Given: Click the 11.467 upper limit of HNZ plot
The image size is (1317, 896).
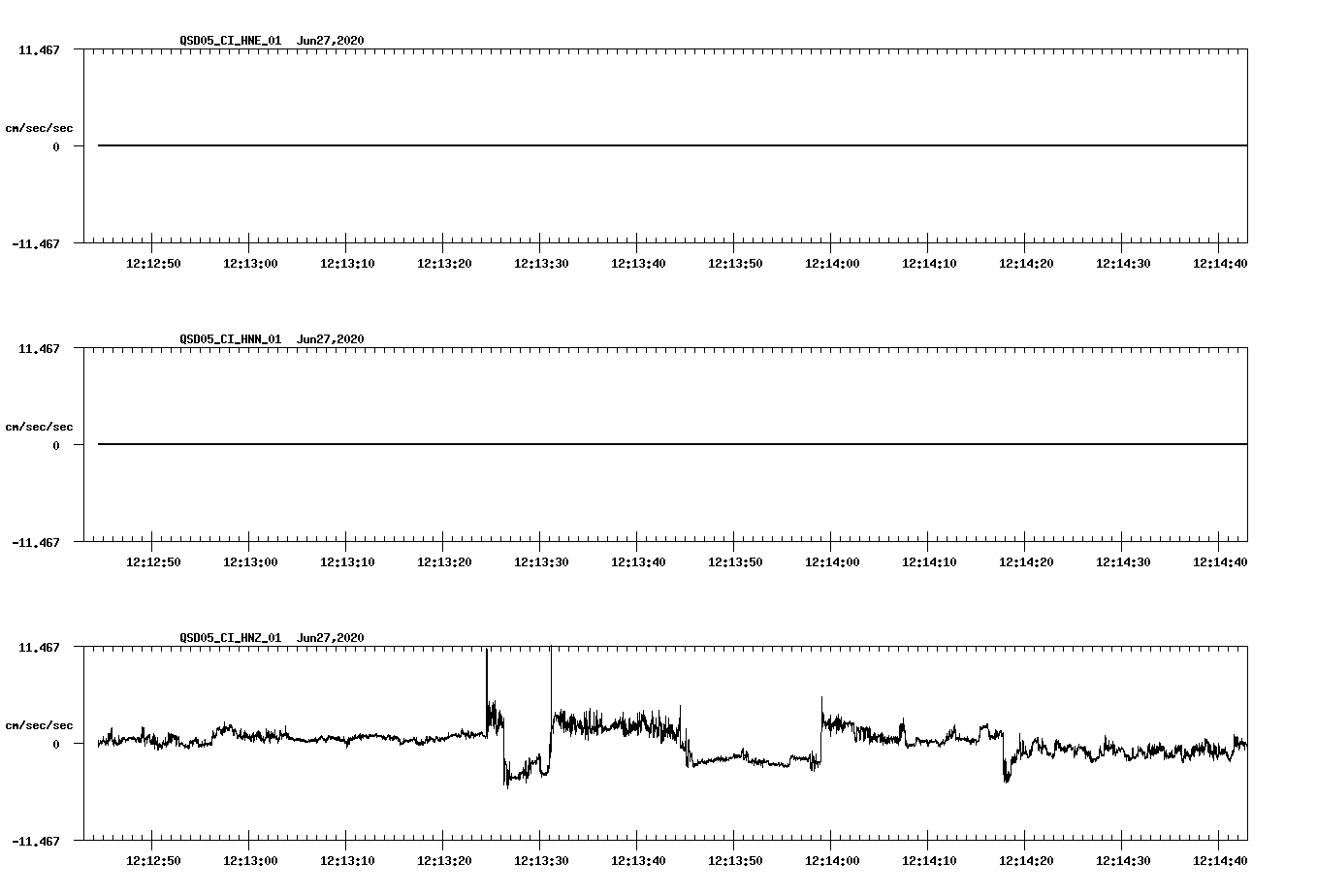Looking at the screenshot, I should coord(39,647).
